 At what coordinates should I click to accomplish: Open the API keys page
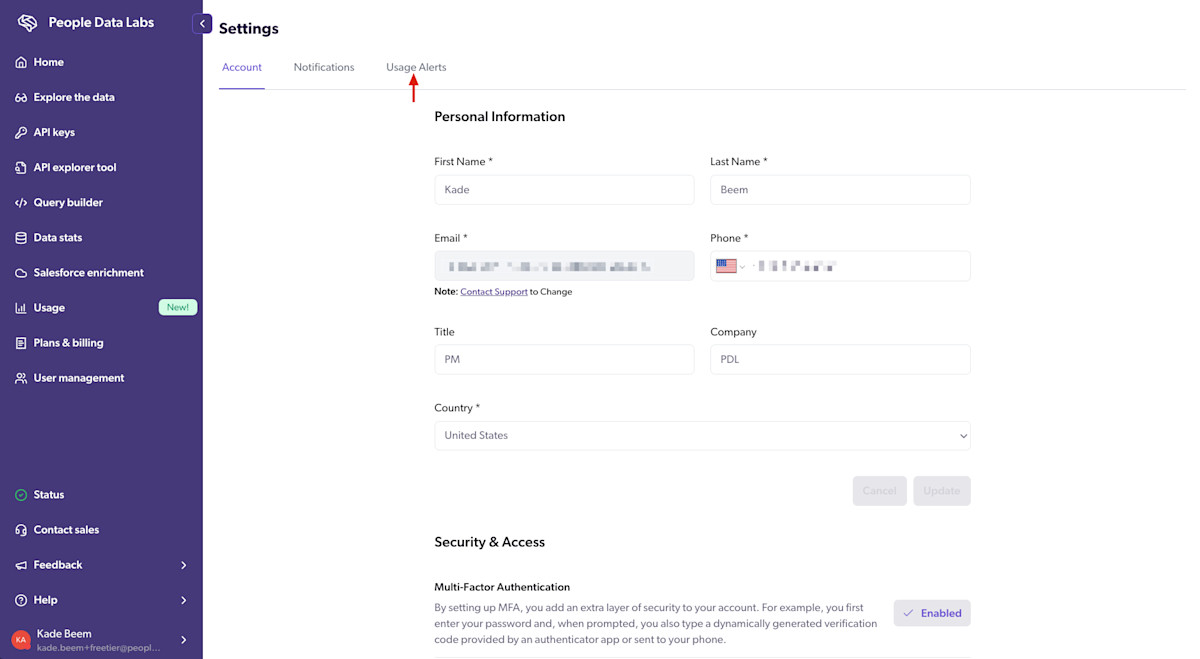[55, 131]
